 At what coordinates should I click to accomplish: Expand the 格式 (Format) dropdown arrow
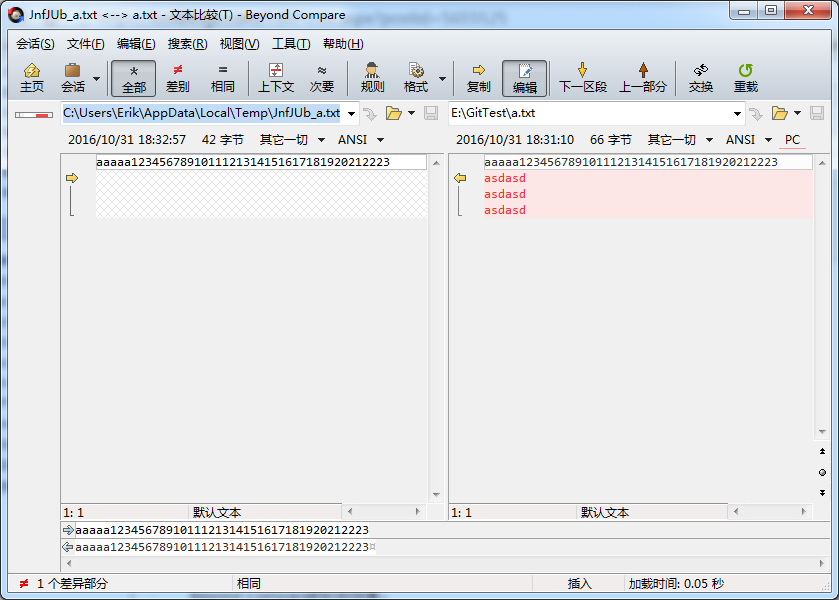coord(442,78)
